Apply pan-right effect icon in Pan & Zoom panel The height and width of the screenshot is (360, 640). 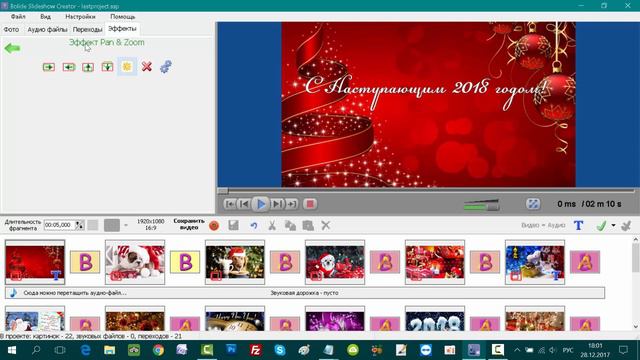(49, 67)
